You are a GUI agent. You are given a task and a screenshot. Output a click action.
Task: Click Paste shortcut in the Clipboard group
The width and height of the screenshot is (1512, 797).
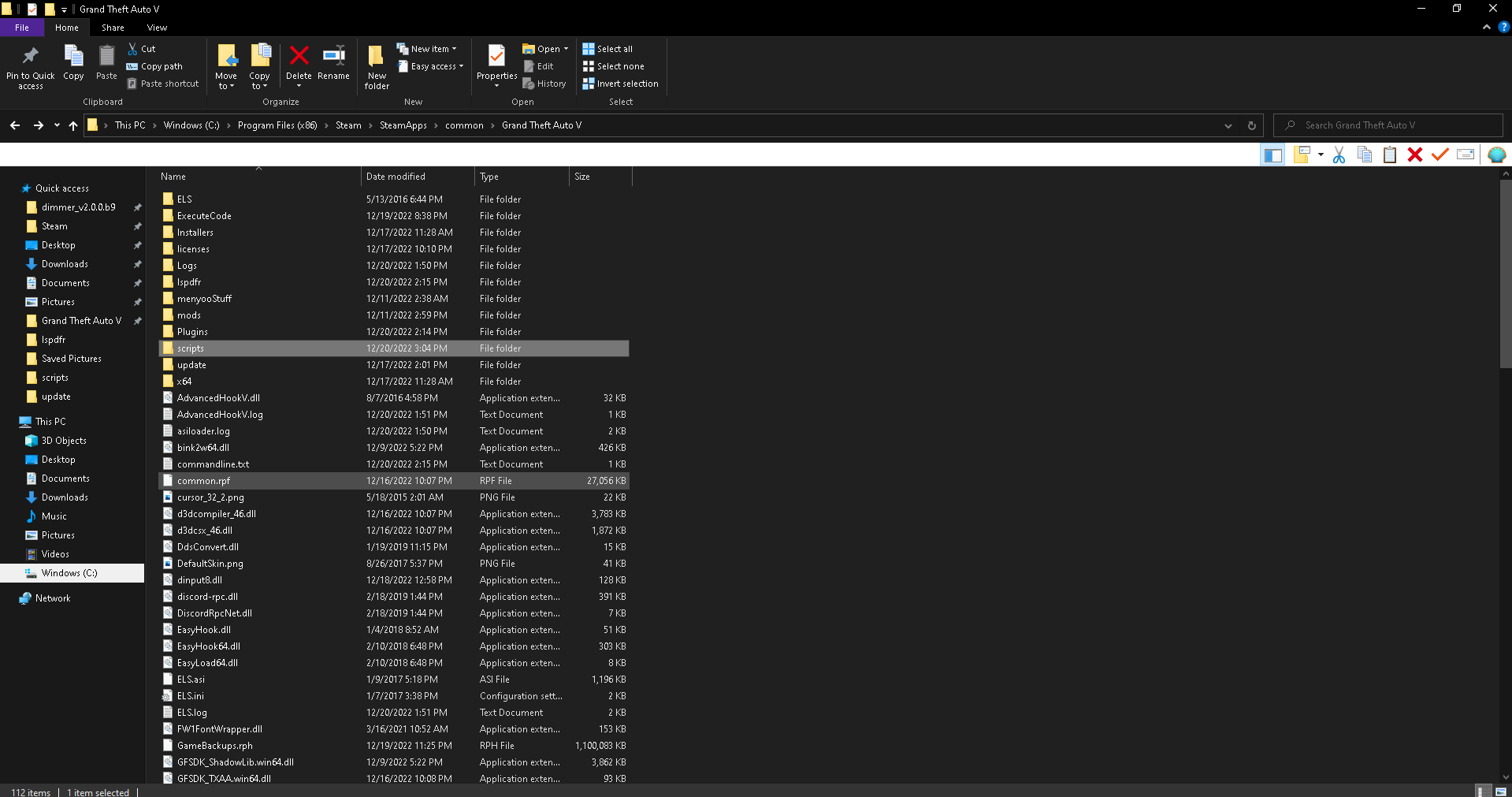point(163,84)
